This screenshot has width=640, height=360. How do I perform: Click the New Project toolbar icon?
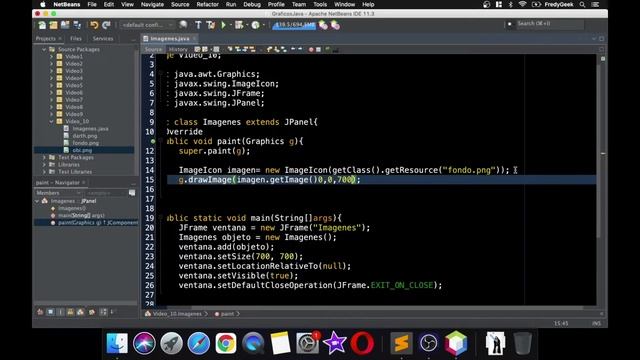coord(53,25)
